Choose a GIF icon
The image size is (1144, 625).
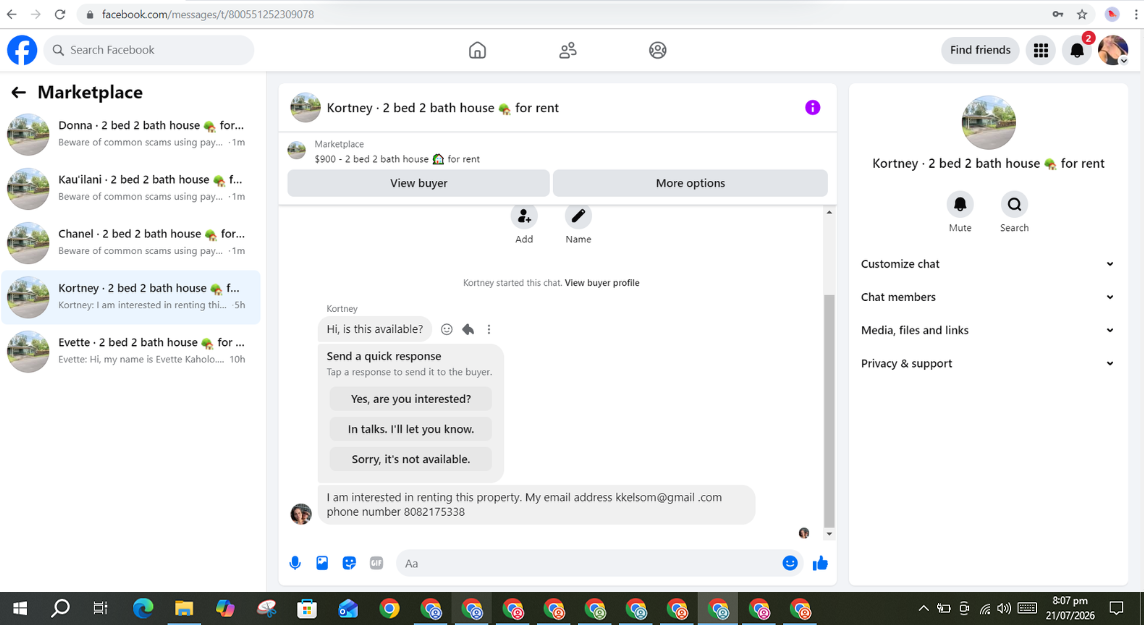(376, 563)
